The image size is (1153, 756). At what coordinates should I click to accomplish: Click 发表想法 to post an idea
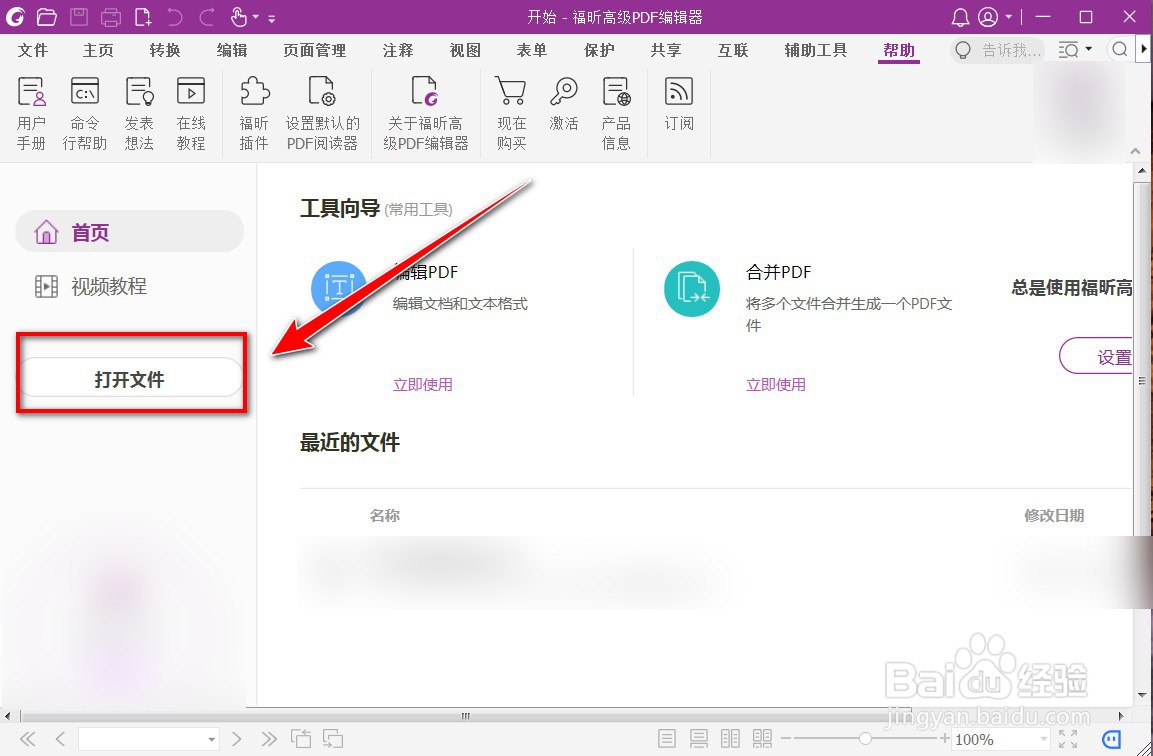coord(139,114)
